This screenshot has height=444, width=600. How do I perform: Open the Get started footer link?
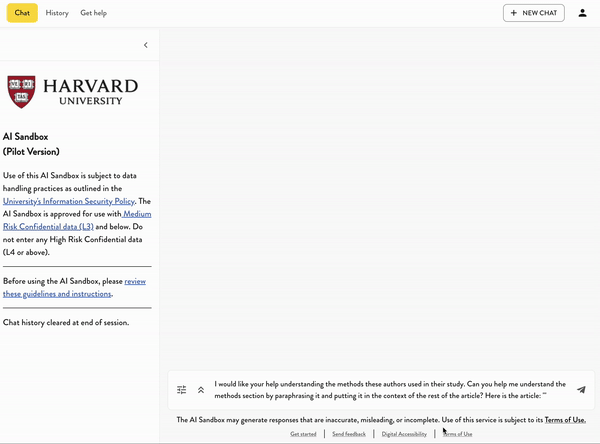point(303,434)
